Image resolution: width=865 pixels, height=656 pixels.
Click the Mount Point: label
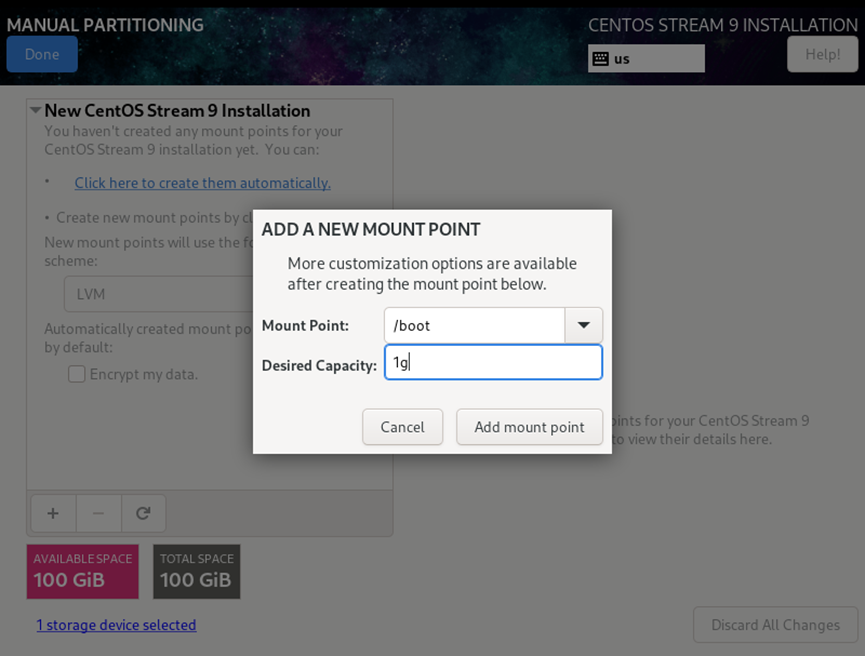305,326
